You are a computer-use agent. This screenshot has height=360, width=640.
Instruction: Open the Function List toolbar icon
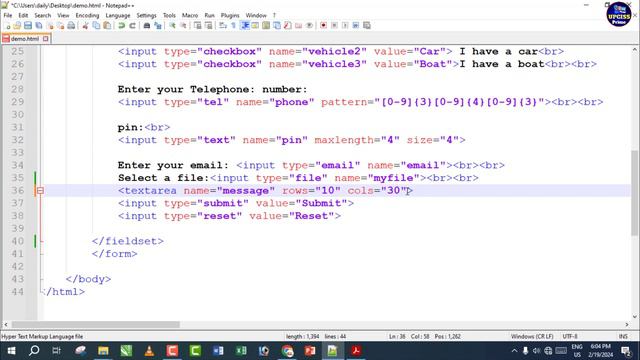[x=288, y=25]
